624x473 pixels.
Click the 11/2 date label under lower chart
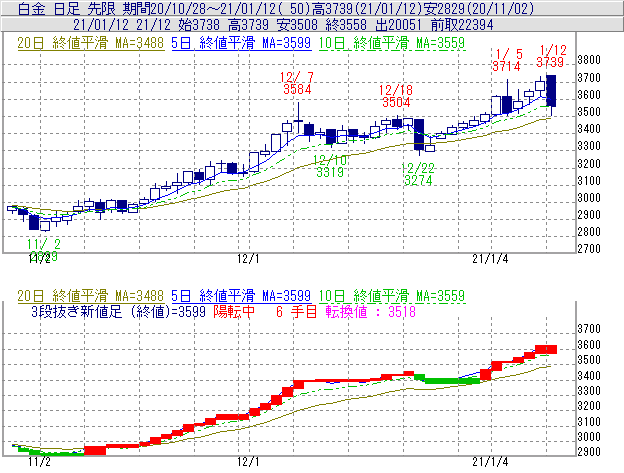click(39, 461)
